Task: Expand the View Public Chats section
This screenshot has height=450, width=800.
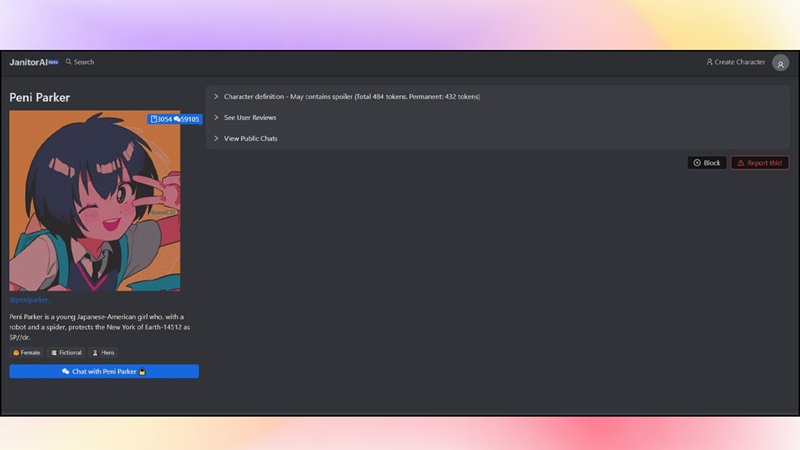Action: (497, 138)
